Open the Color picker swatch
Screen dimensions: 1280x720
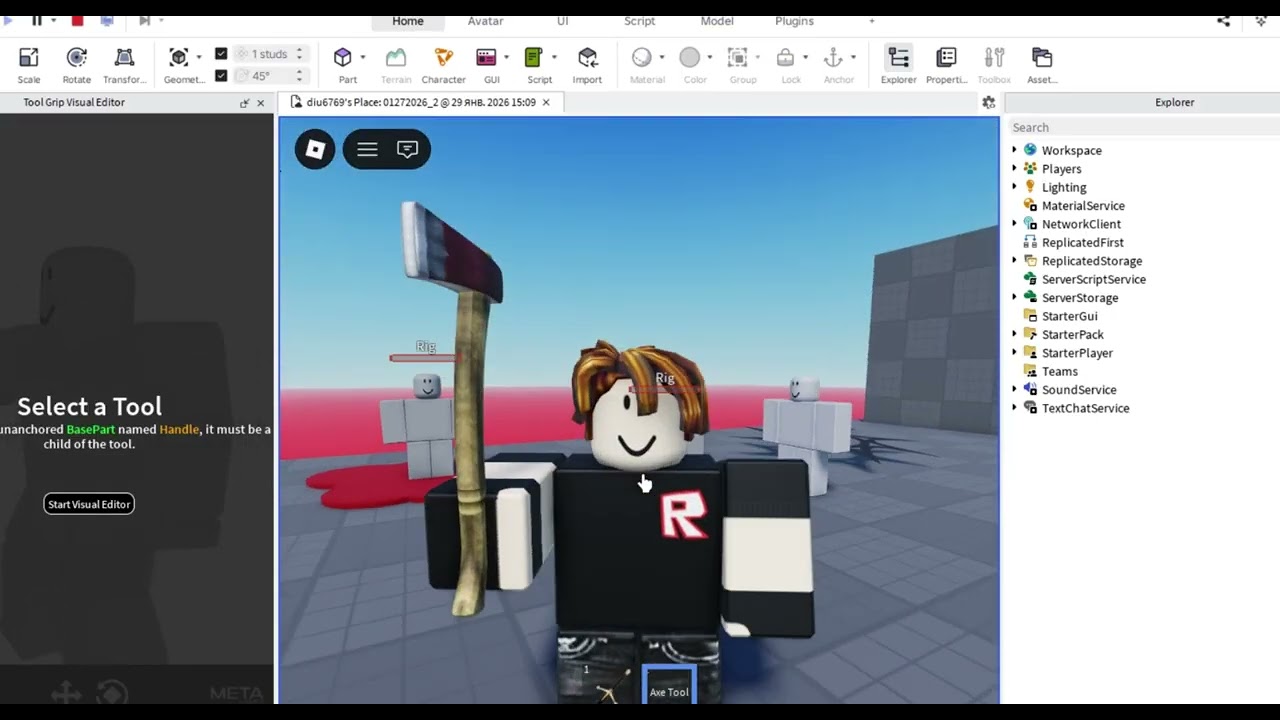pos(690,57)
